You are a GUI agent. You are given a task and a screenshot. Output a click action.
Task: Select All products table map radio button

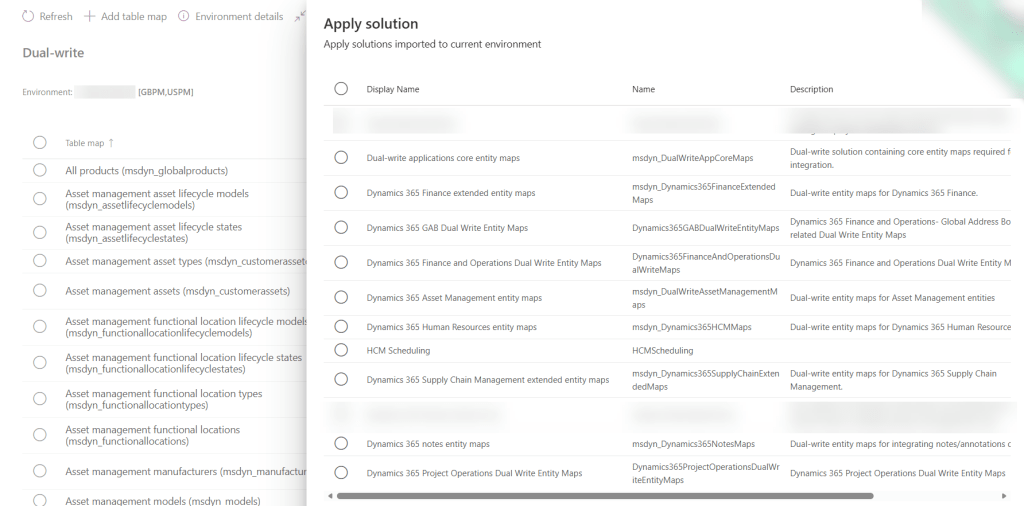point(40,171)
